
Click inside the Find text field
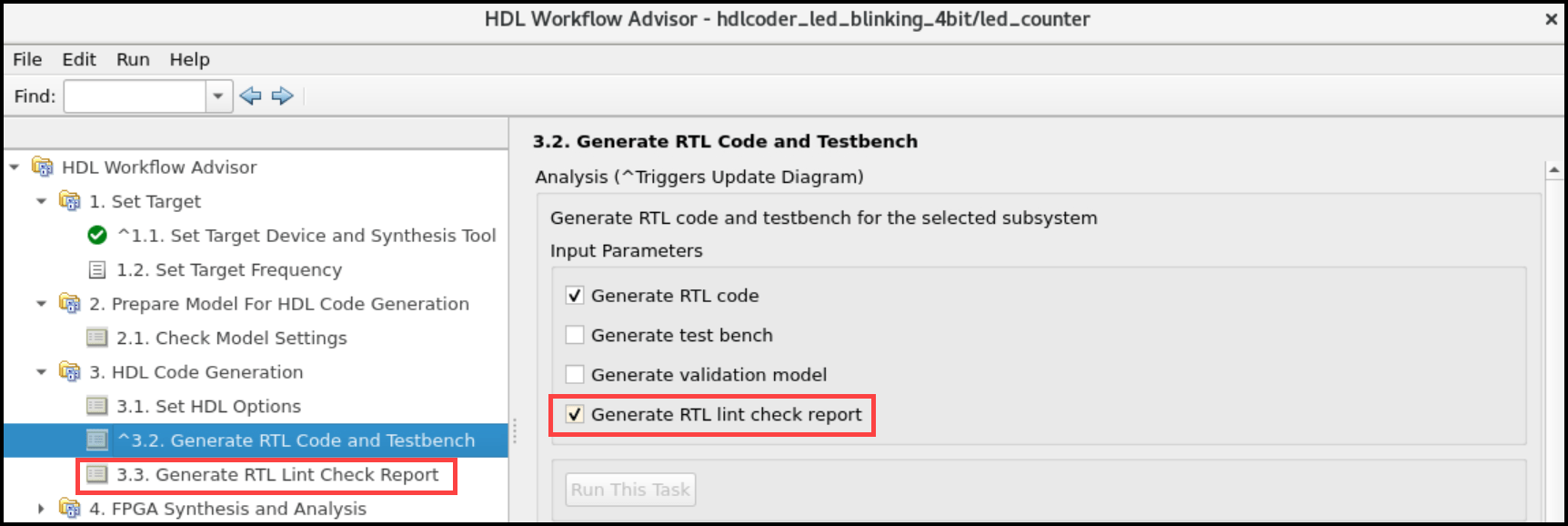tap(135, 96)
